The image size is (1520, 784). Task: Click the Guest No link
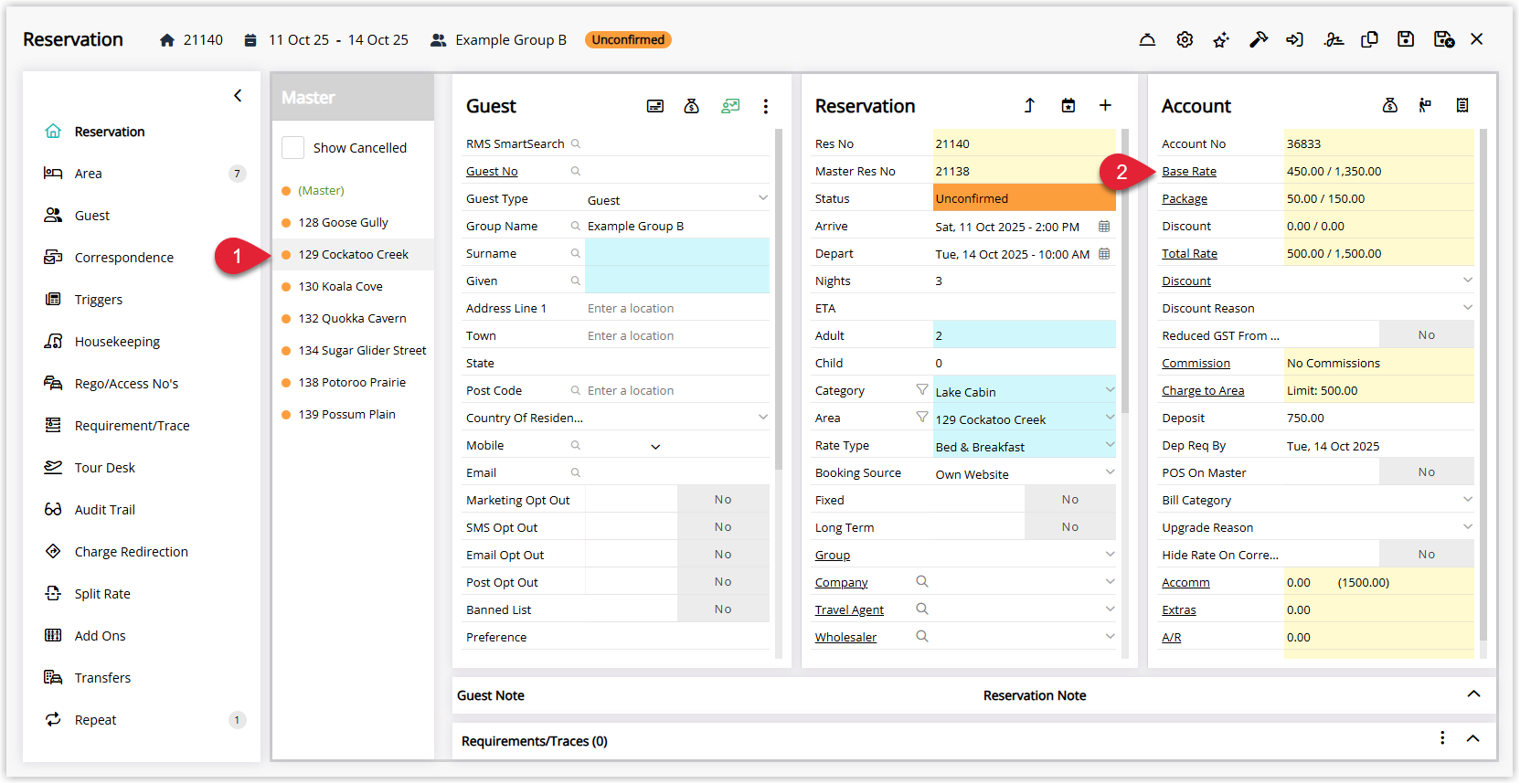click(492, 171)
